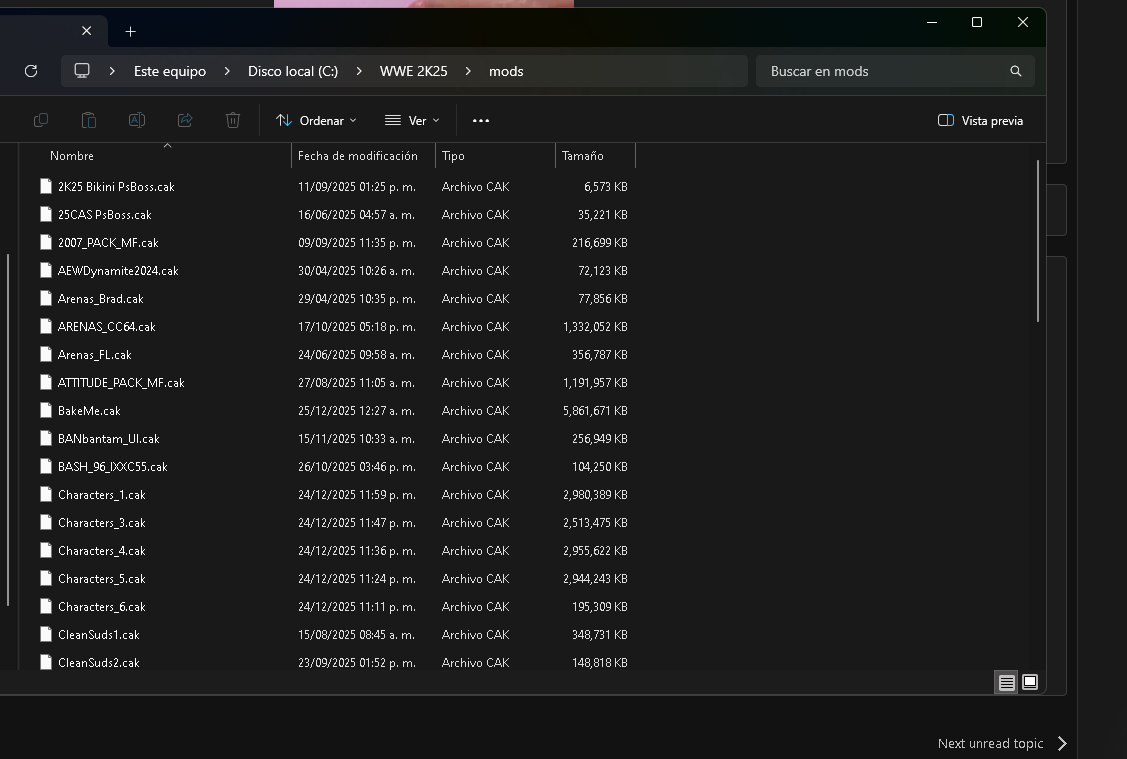Sort by the Tamaño column header

[x=595, y=156]
